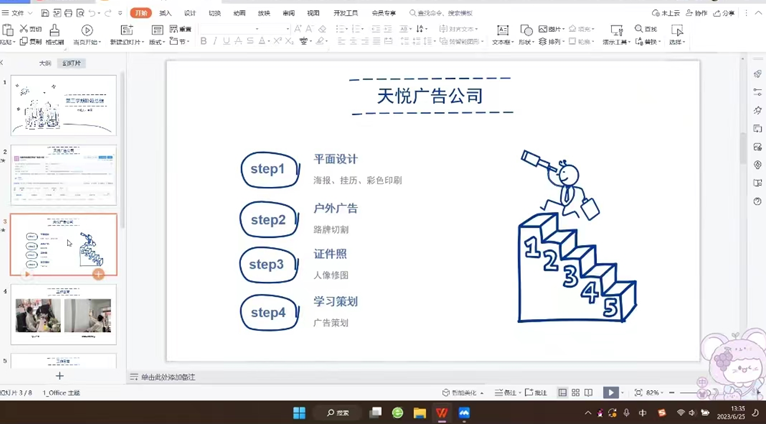Toggle Underline text formatting
This screenshot has height=424, width=766.
[x=226, y=42]
